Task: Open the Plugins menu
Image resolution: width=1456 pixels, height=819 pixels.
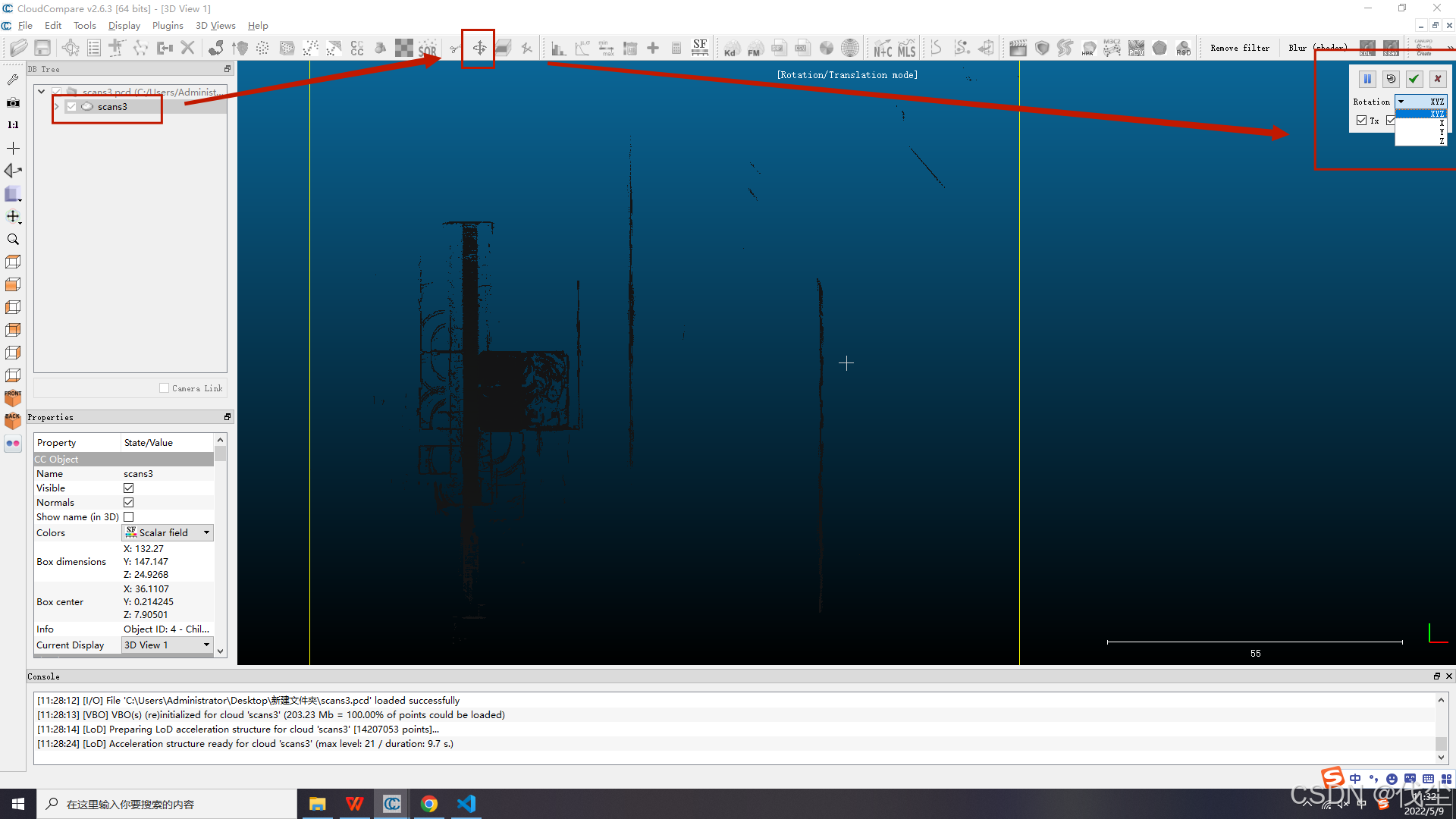Action: click(x=168, y=25)
